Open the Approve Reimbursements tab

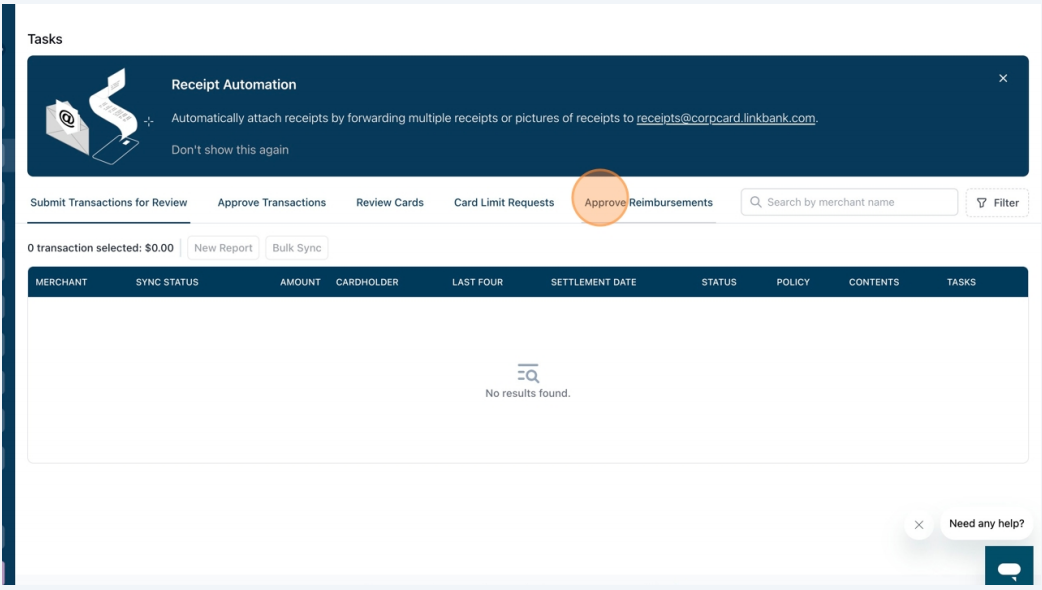649,203
